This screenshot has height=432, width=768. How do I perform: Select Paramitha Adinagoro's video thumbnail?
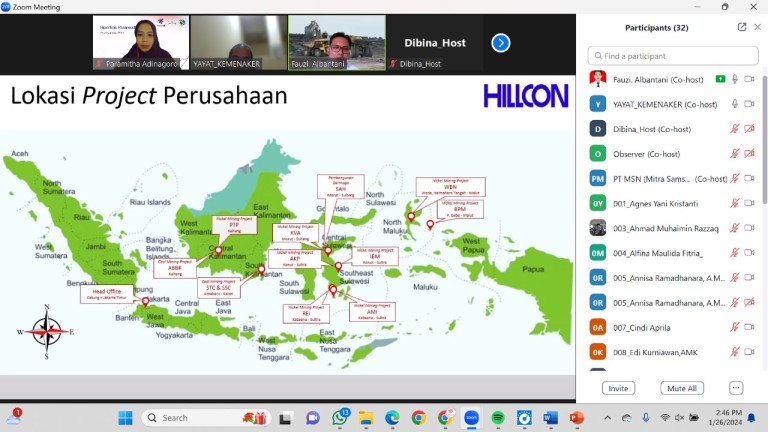tap(142, 42)
